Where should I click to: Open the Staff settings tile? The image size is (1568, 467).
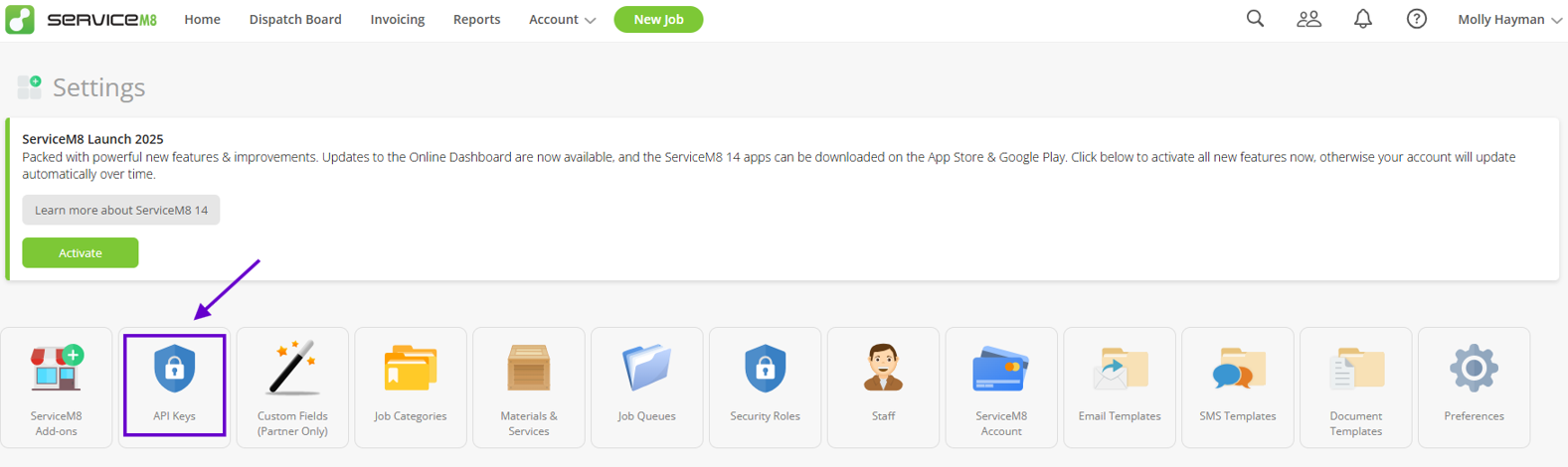tap(884, 388)
